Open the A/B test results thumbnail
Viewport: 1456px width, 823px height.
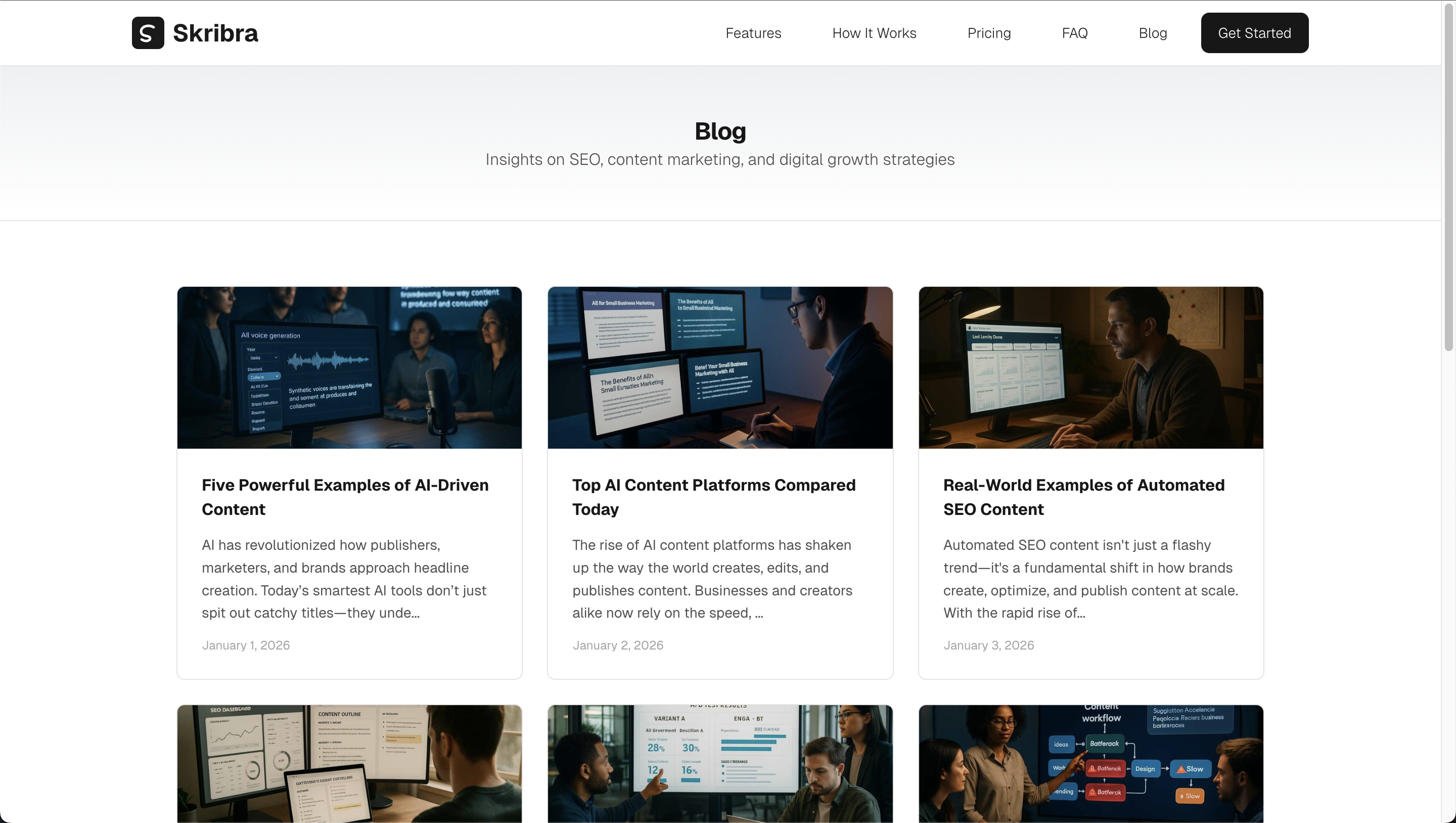pyautogui.click(x=719, y=764)
